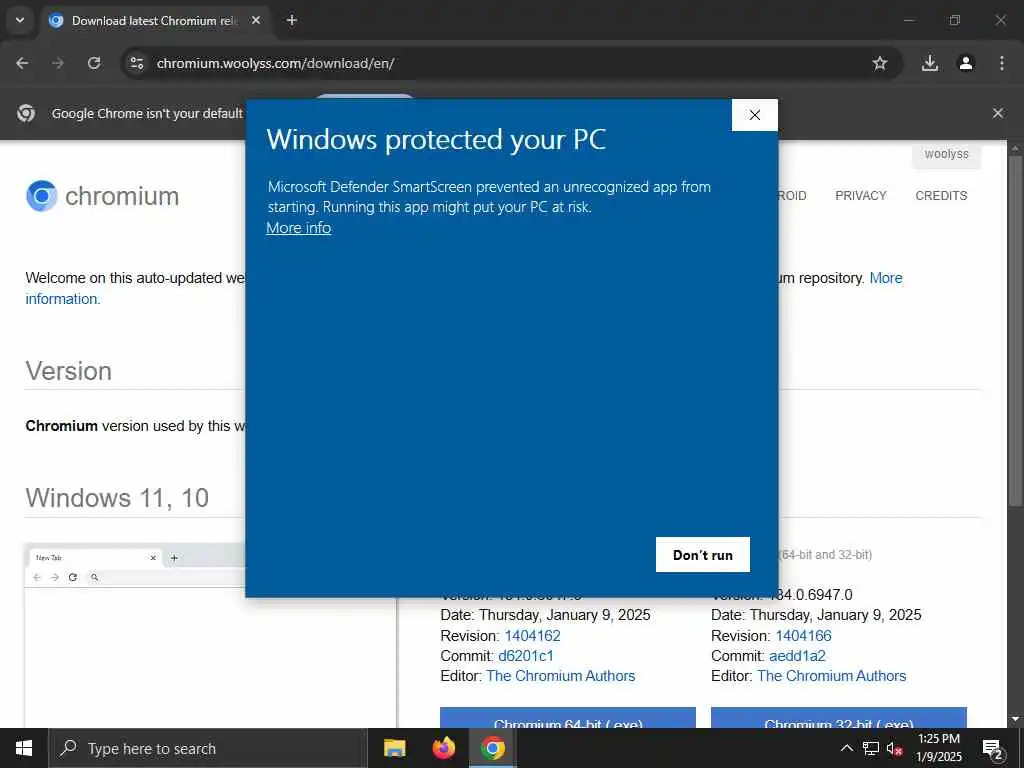Click Chromium 64-bit (.exe) download button
The image size is (1024, 768).
(x=568, y=718)
